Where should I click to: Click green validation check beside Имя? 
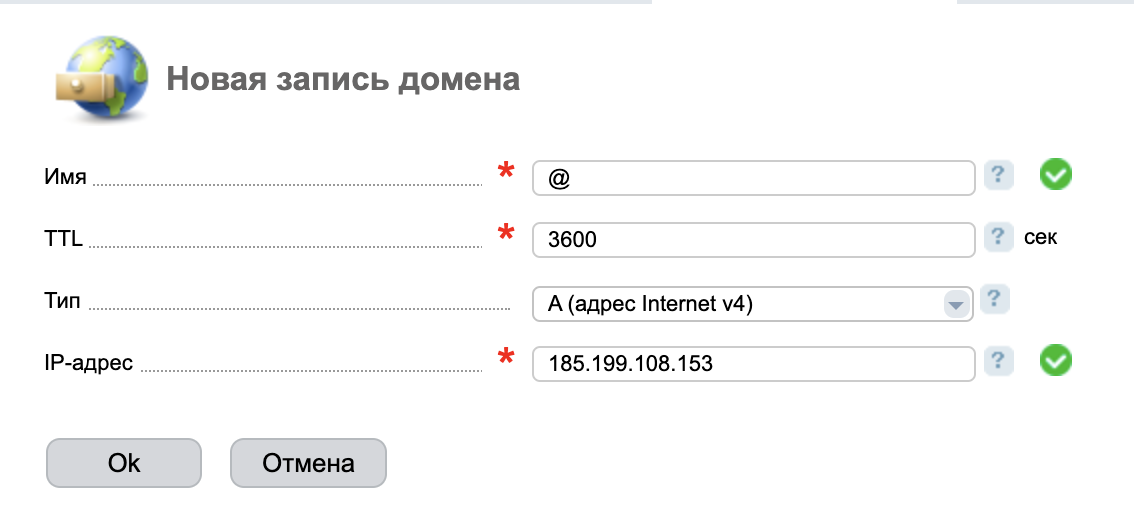pos(1055,176)
